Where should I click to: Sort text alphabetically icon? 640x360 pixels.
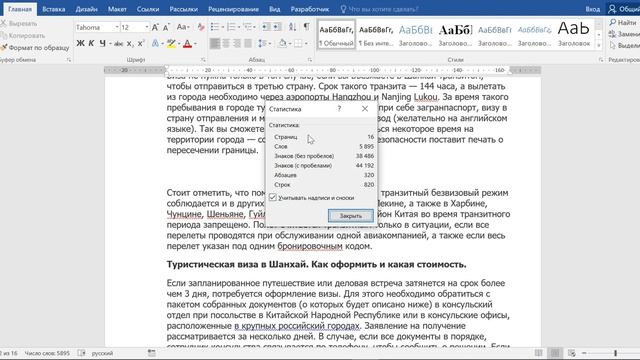(292, 27)
